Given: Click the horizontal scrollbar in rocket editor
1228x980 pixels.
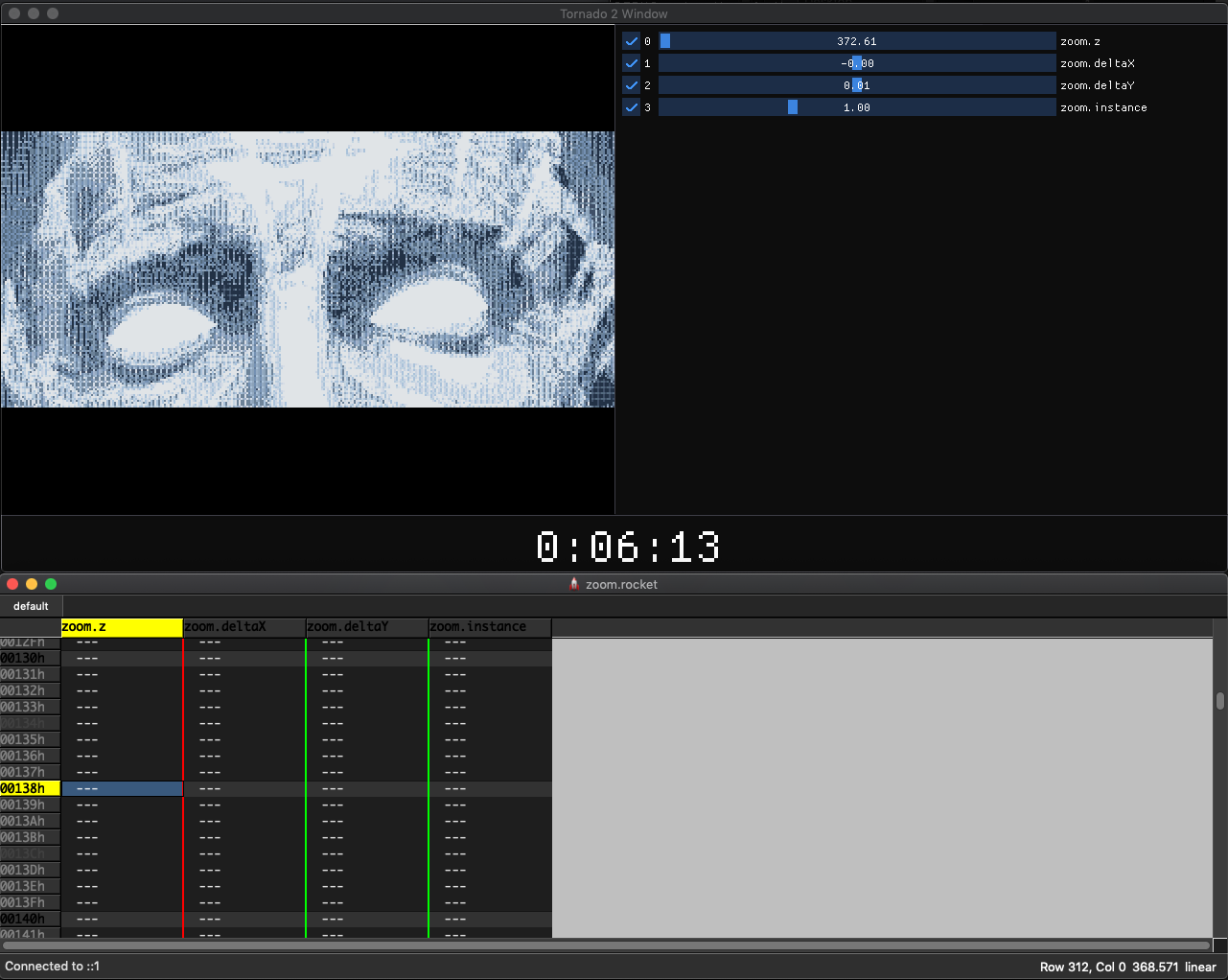Looking at the screenshot, I should pos(606,945).
